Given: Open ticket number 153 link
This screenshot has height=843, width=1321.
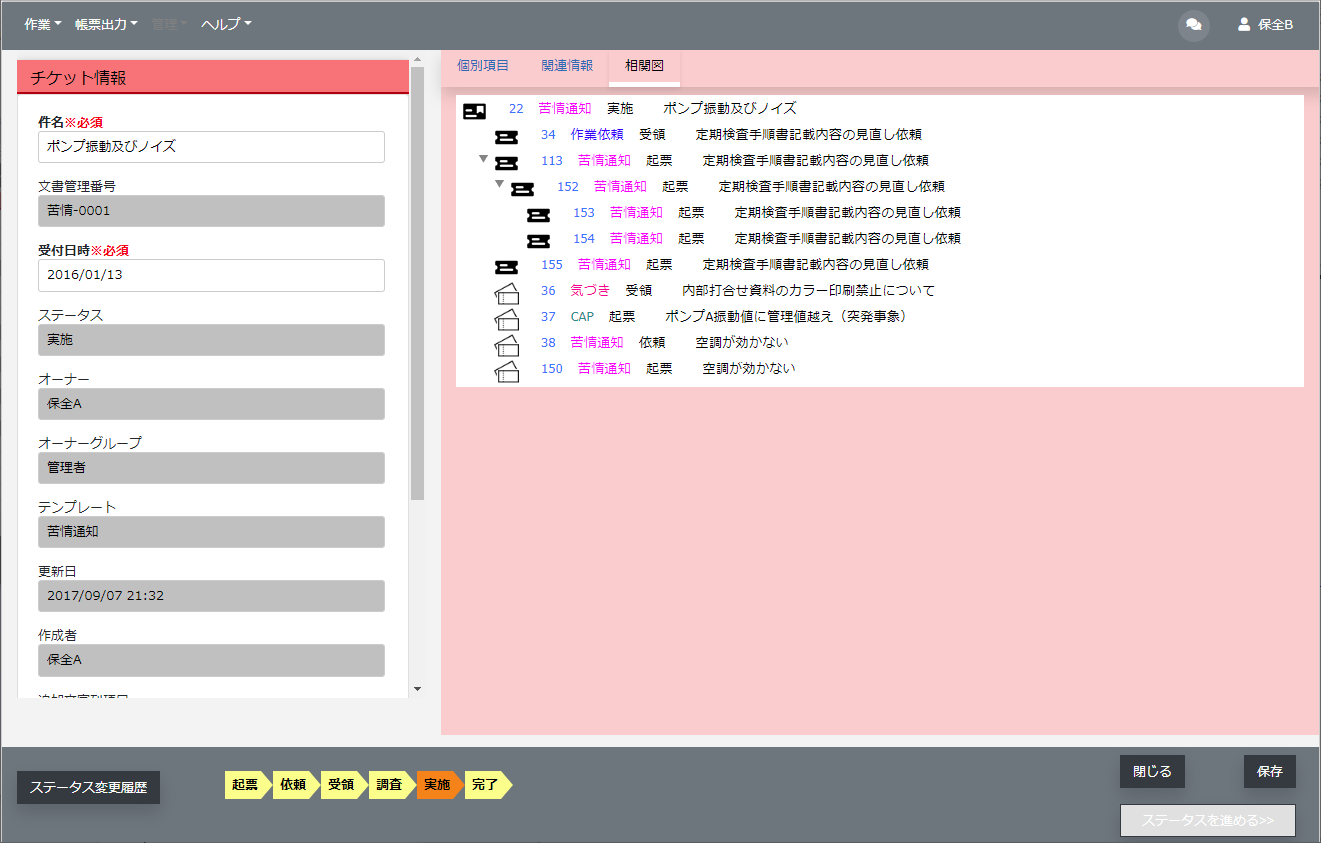Looking at the screenshot, I should (584, 212).
